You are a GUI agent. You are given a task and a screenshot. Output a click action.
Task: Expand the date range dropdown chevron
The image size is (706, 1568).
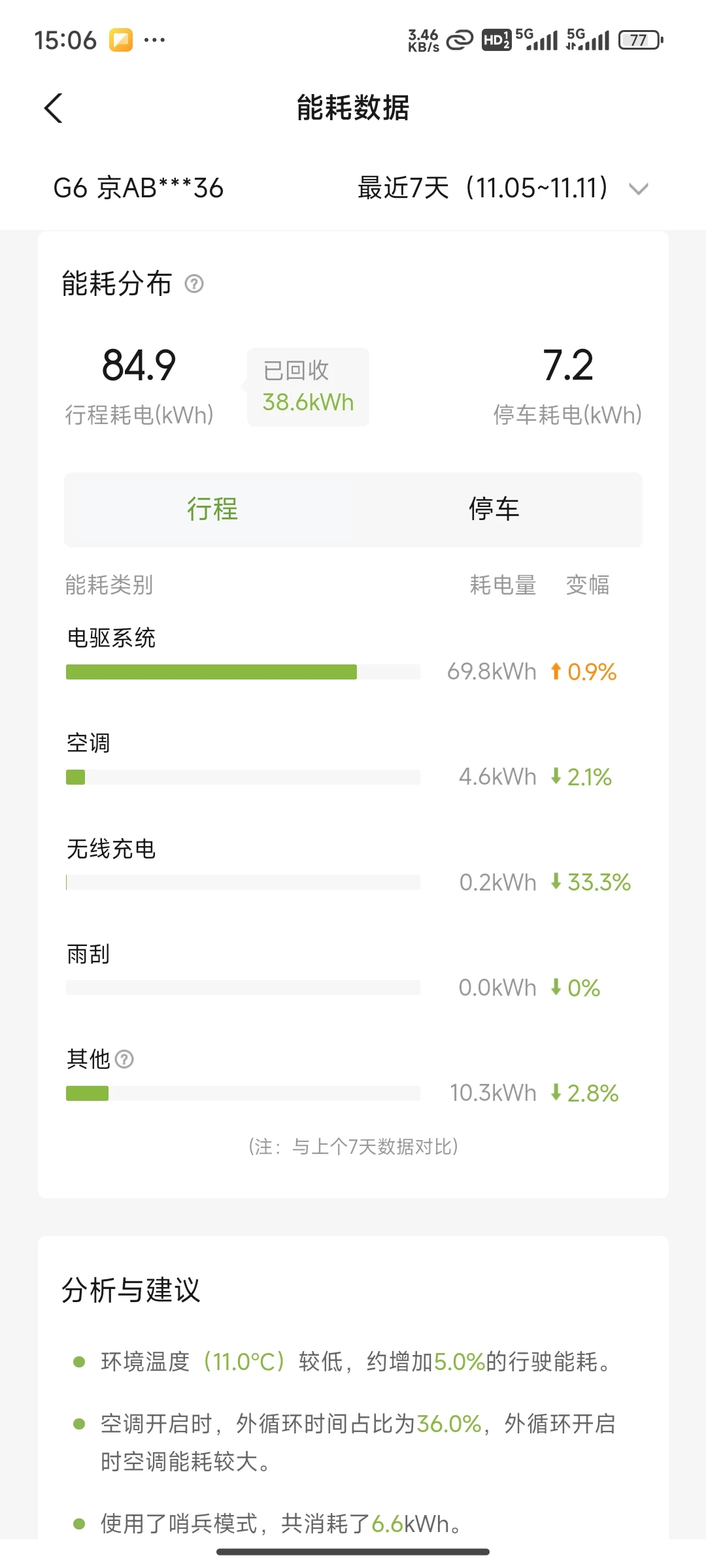(638, 189)
